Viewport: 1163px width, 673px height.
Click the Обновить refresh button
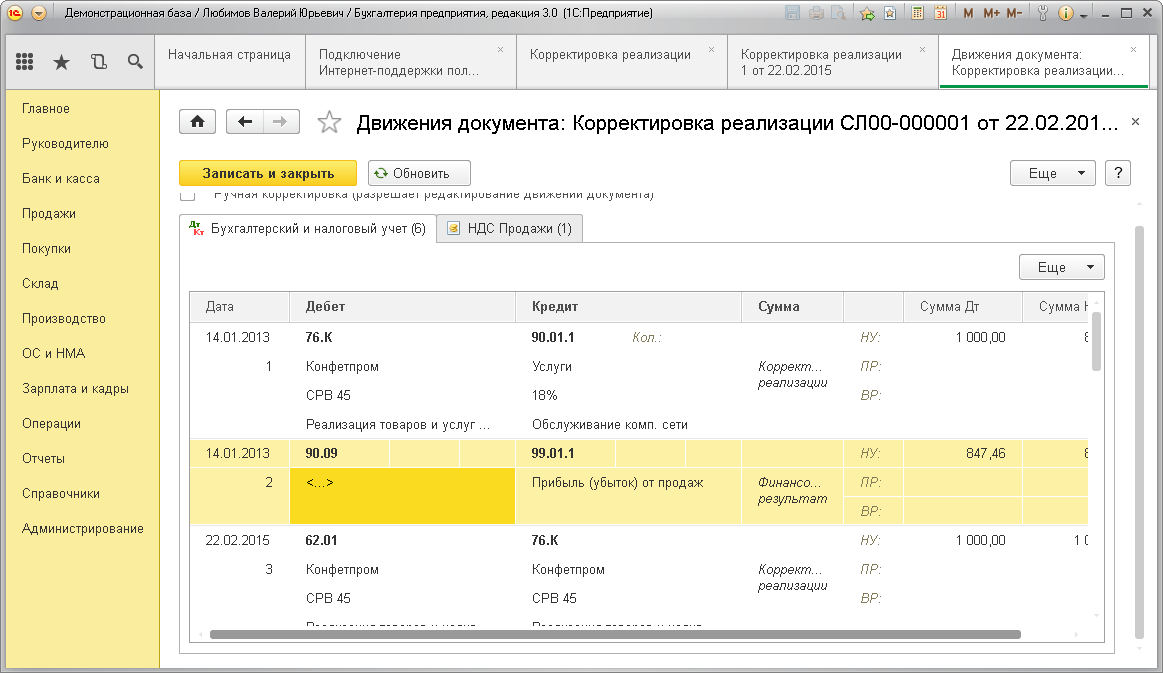pyautogui.click(x=419, y=173)
